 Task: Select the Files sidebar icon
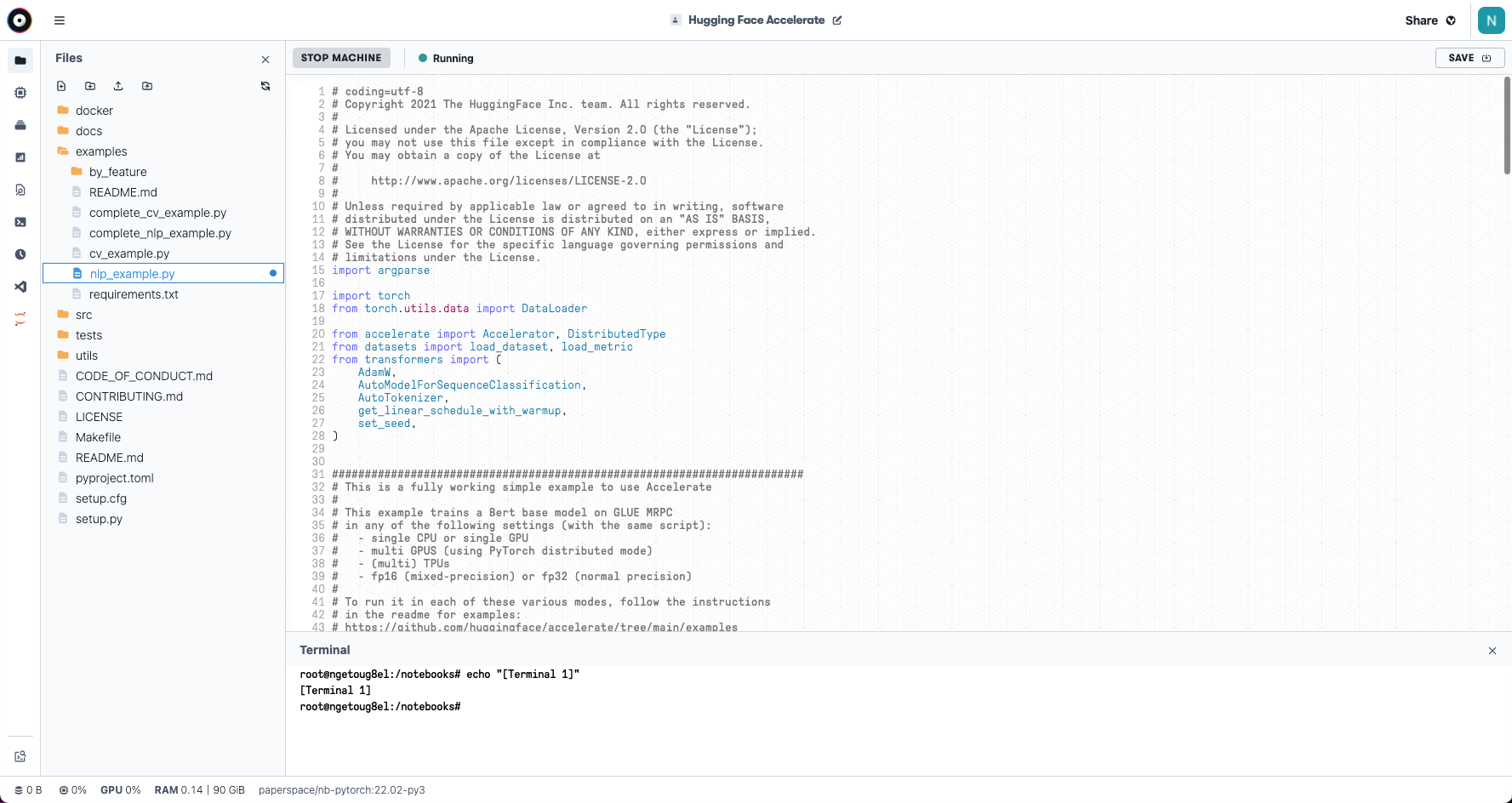[20, 60]
